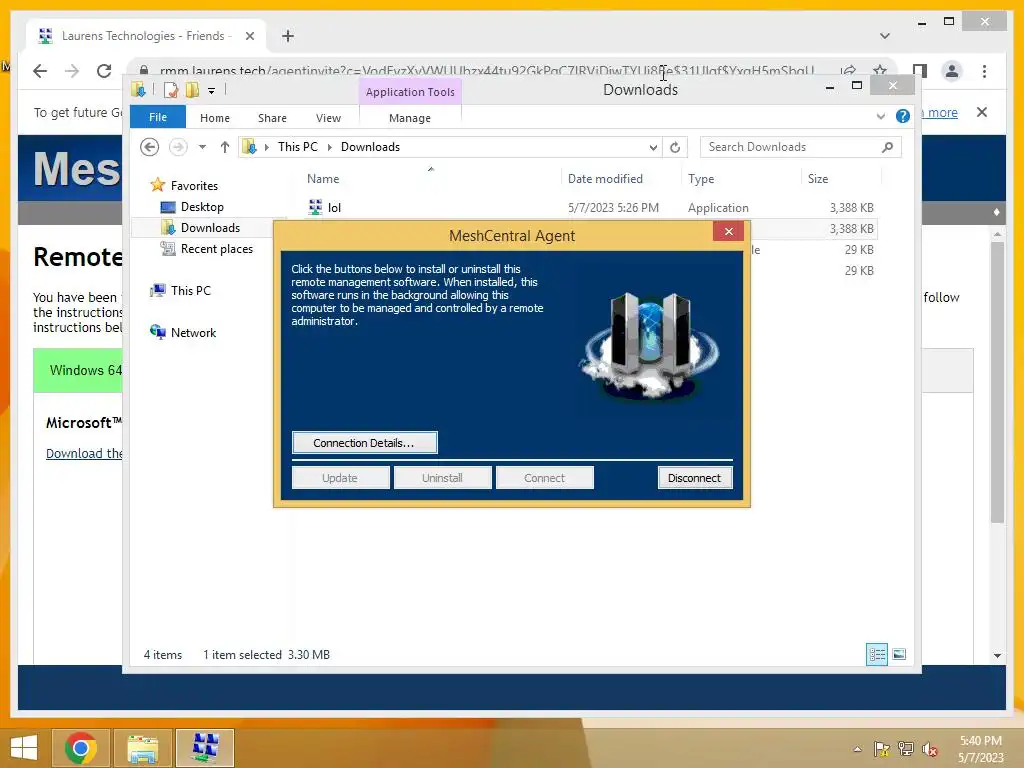1024x768 pixels.
Task: Open Chrome side panel icon
Action: [920, 71]
